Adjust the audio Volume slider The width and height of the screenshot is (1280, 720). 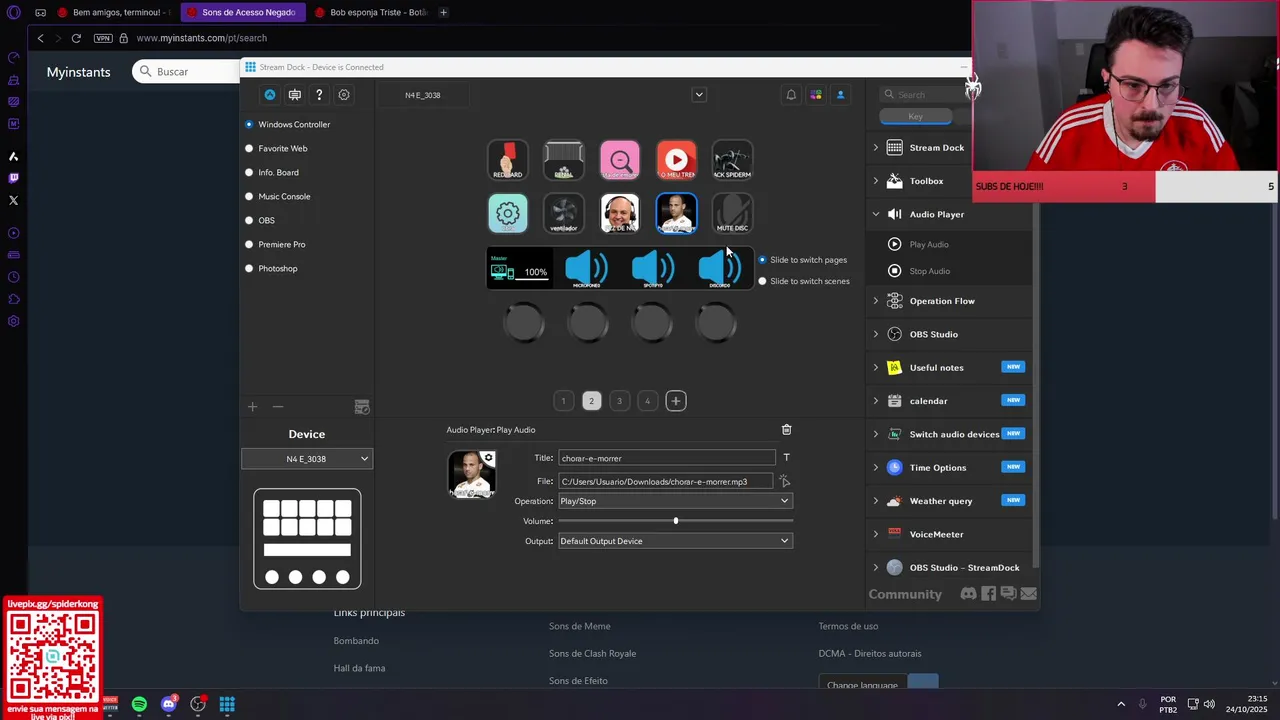[675, 521]
